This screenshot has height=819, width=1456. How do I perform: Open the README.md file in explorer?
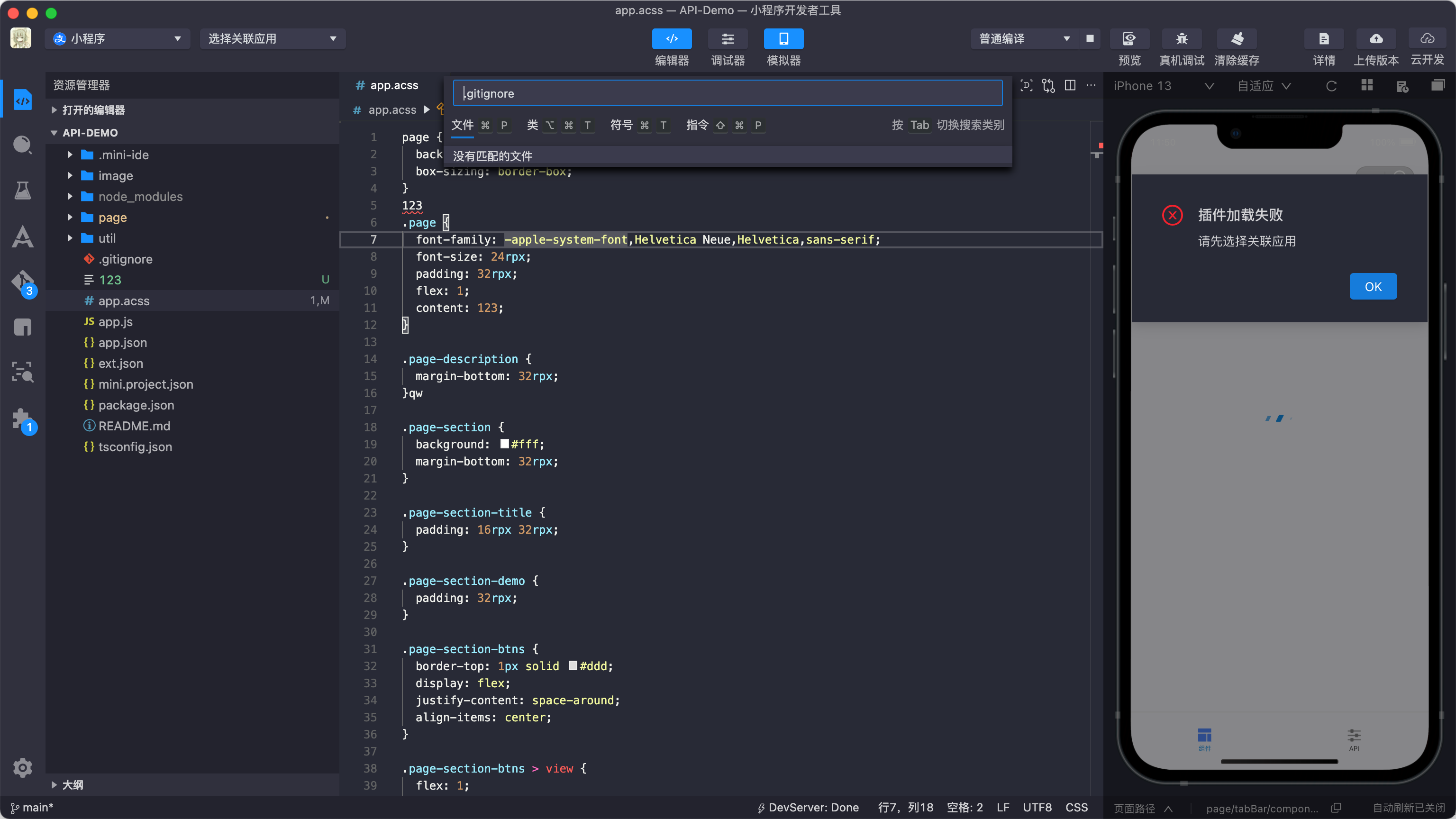coord(134,426)
